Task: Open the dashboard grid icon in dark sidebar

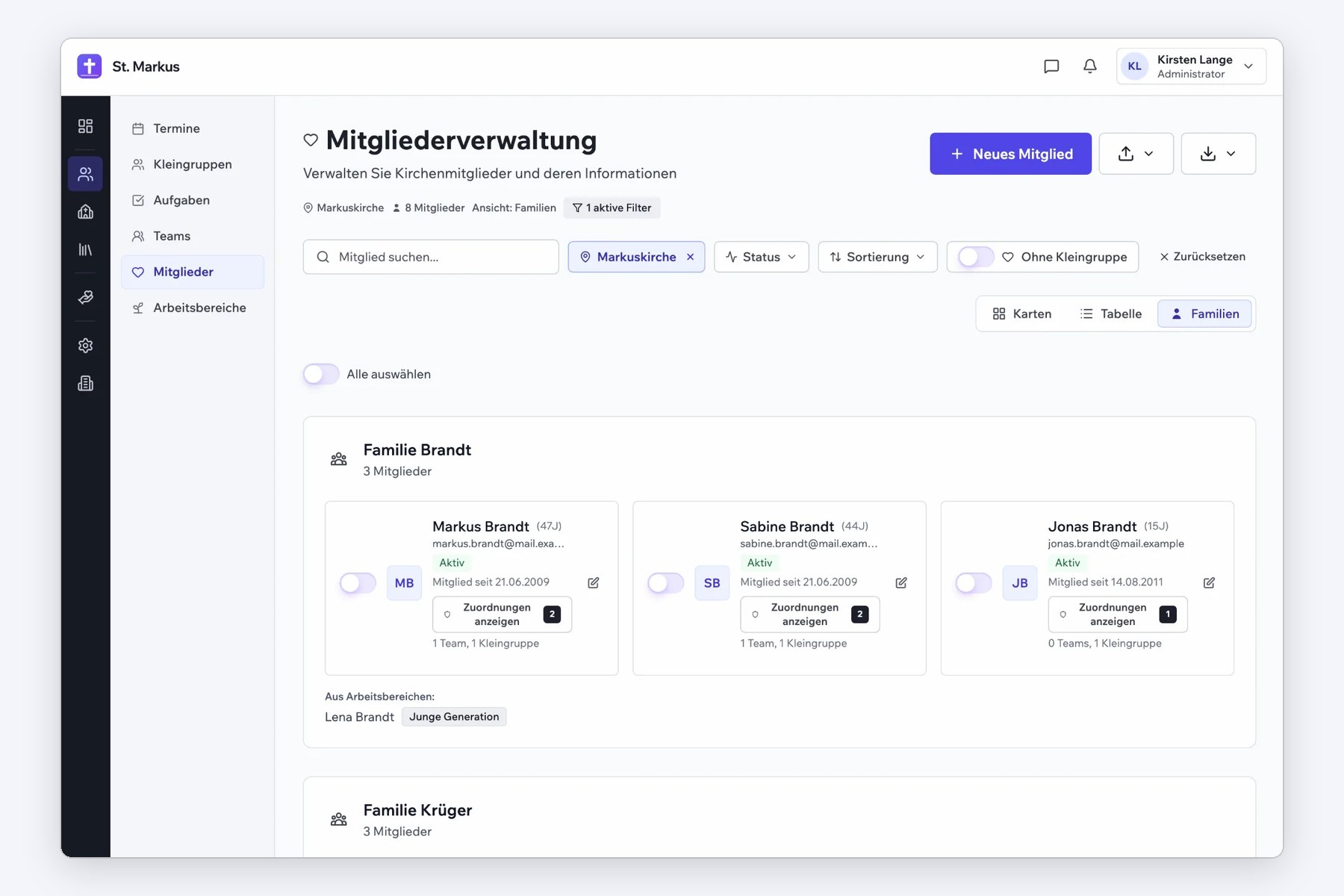Action: point(86,126)
